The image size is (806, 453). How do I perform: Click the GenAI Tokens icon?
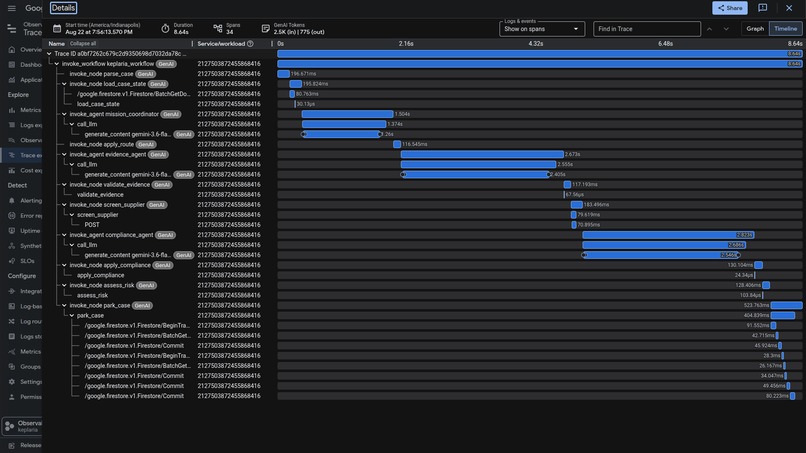pyautogui.click(x=265, y=28)
